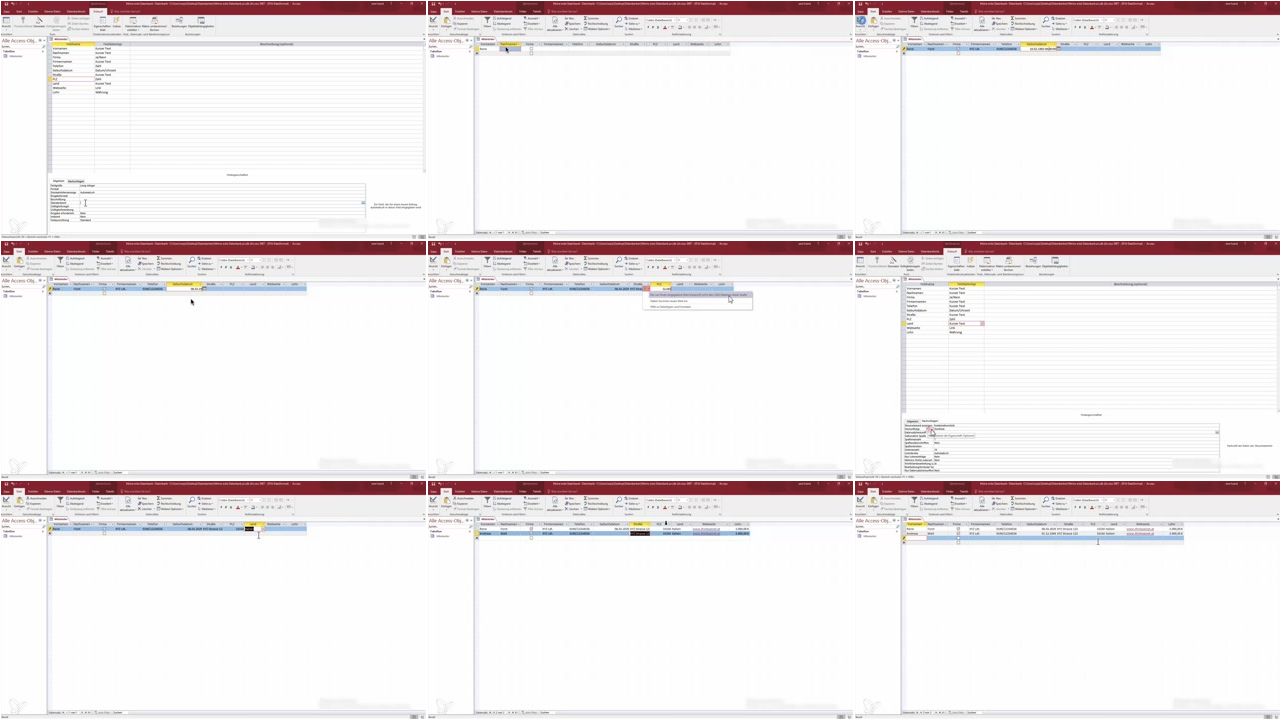The image size is (1281, 720).
Task: Toggle Firma checkbox in center screenshot's Rene row
Action: click(x=531, y=289)
